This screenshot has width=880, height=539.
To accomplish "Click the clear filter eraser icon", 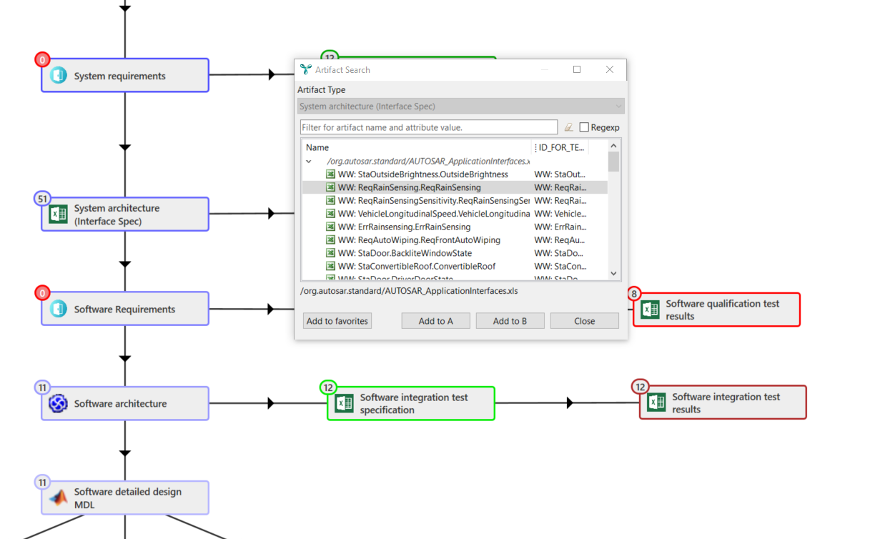I will [x=568, y=128].
